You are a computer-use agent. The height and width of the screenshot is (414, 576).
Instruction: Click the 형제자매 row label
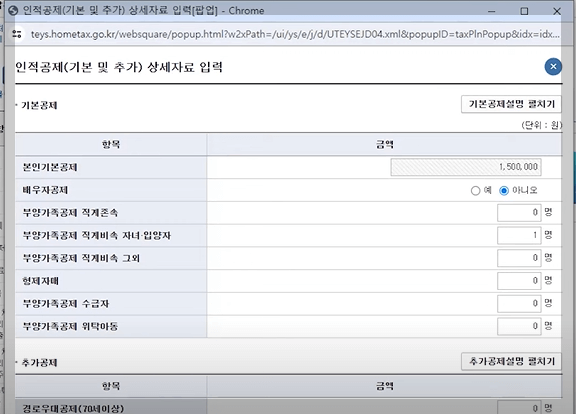point(41,281)
